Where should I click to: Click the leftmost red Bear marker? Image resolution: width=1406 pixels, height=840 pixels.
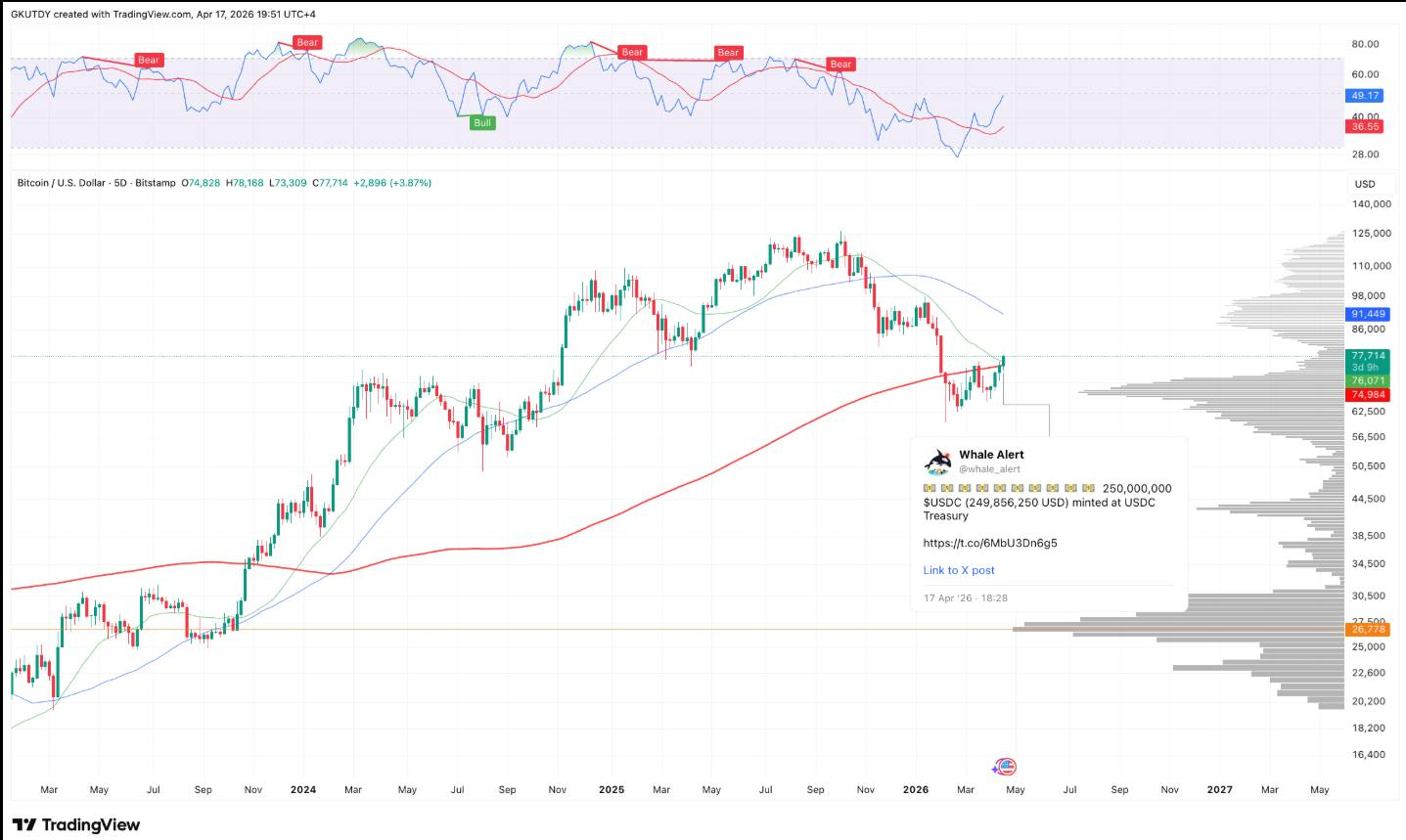pyautogui.click(x=149, y=60)
